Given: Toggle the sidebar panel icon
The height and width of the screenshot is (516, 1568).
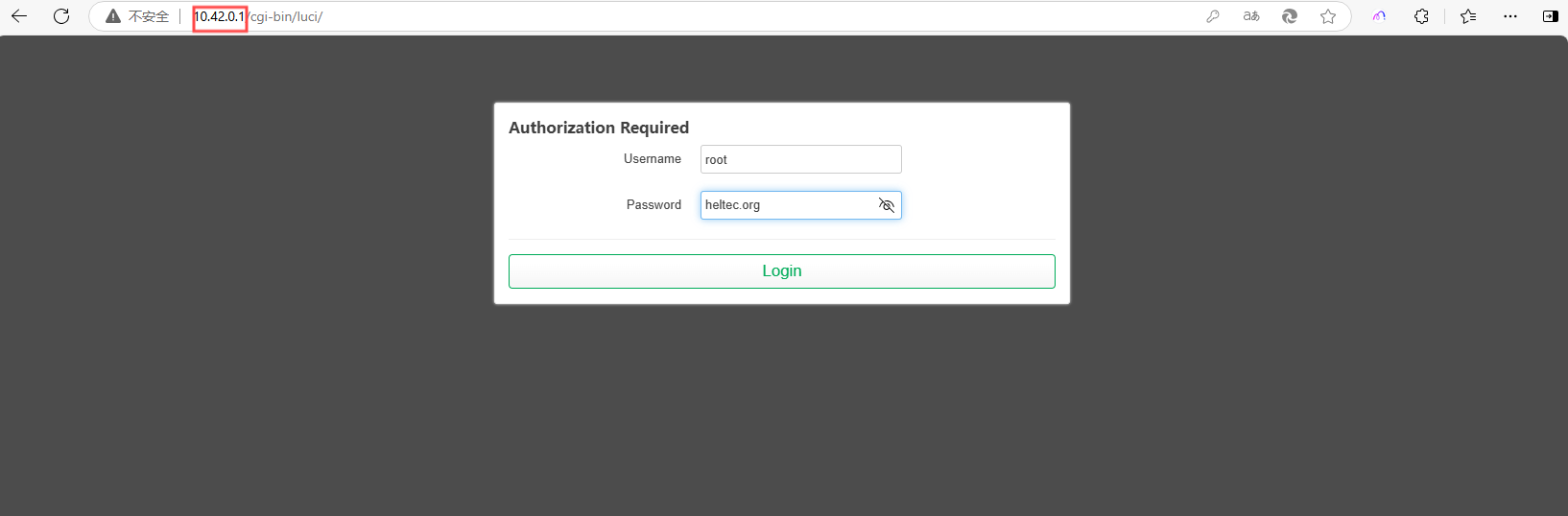Looking at the screenshot, I should [x=1550, y=16].
